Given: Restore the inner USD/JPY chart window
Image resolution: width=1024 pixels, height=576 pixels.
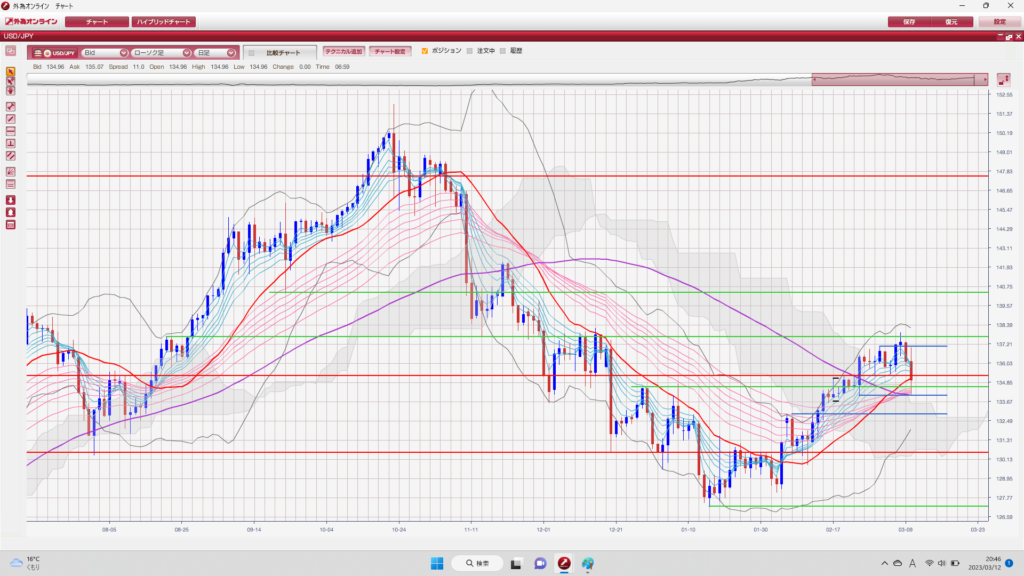Looking at the screenshot, I should (x=1009, y=37).
